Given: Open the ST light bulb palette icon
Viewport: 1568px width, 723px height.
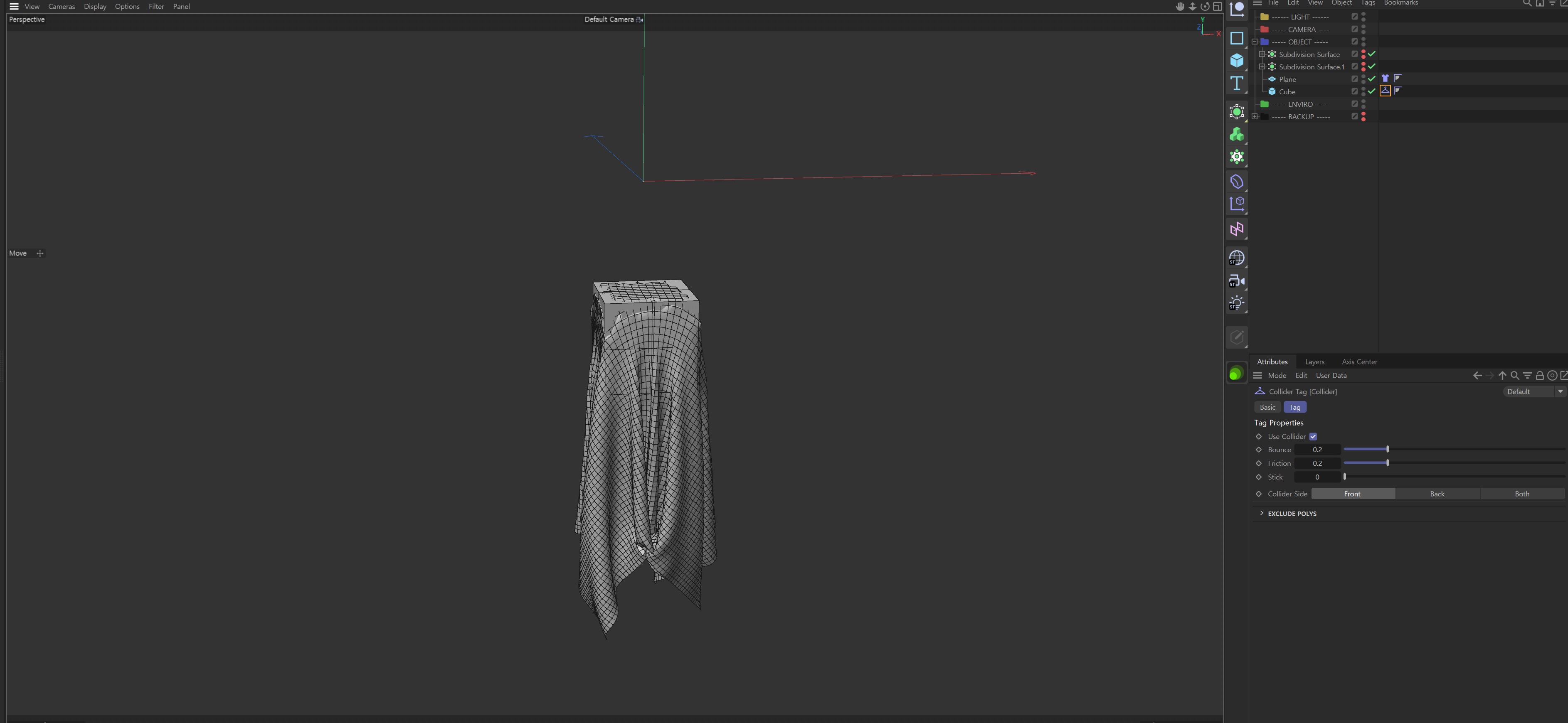Looking at the screenshot, I should point(1236,303).
